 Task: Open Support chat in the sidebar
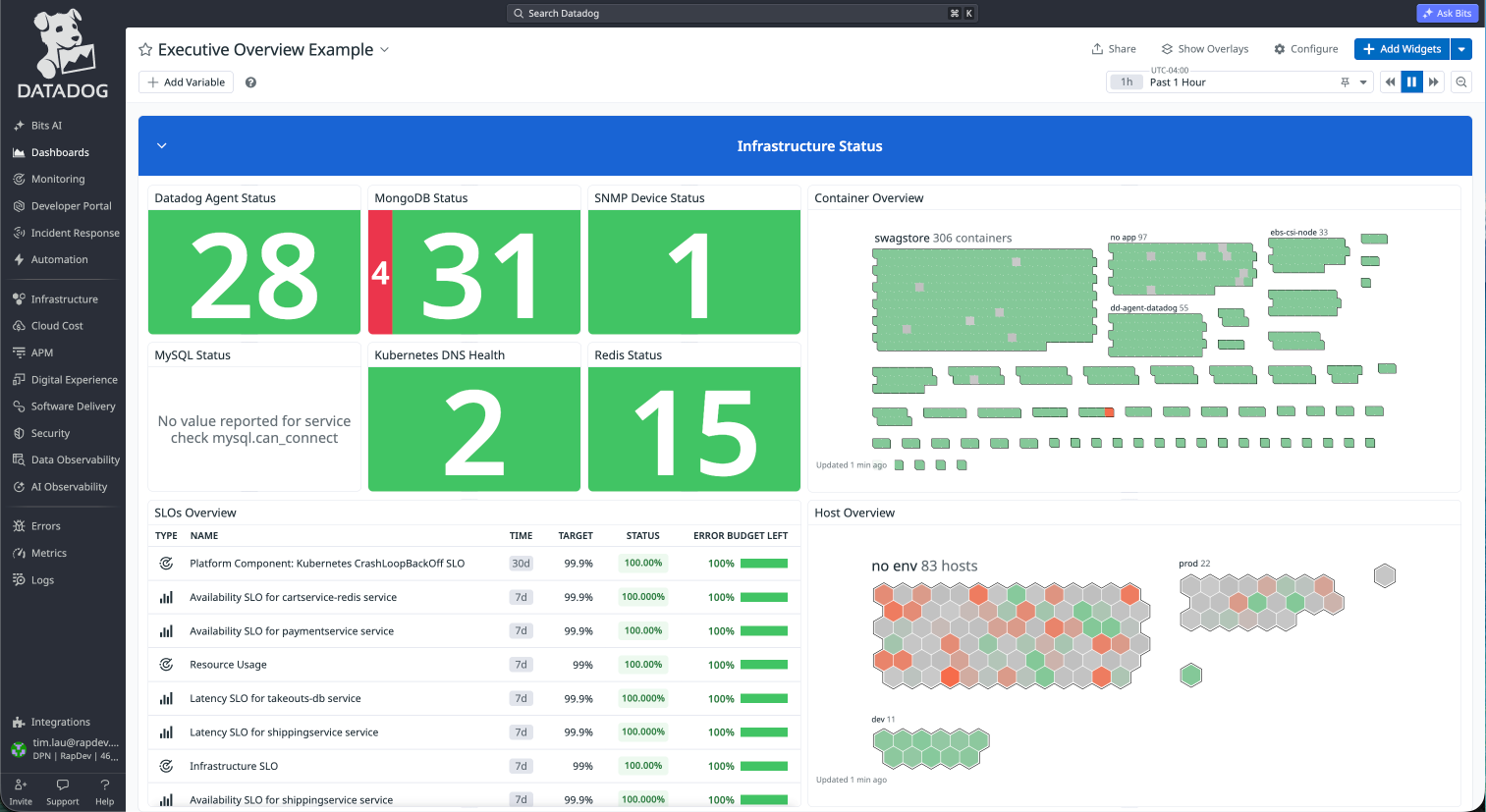[63, 792]
